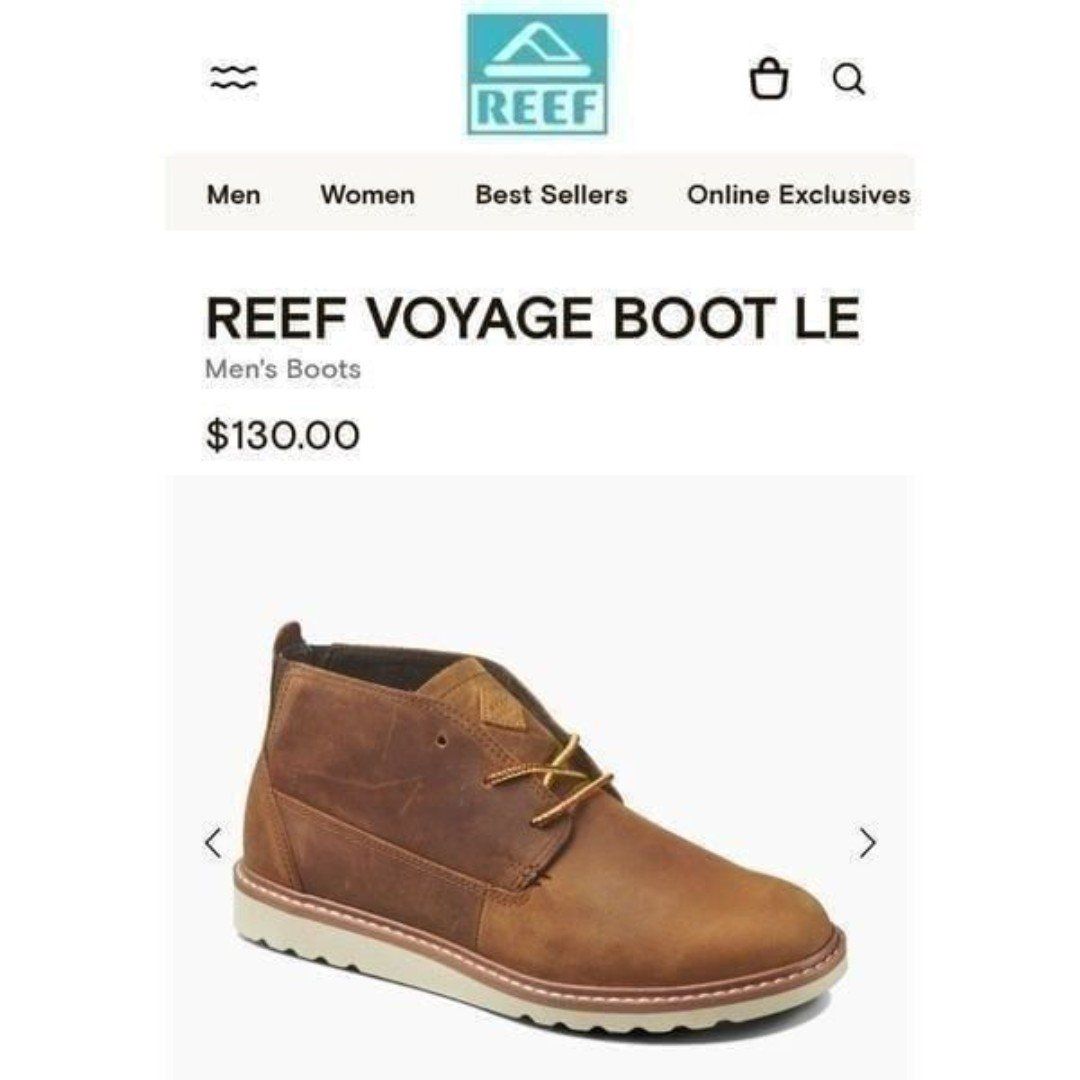Click the boot's yellow laces
Screen dimensions: 1080x1080
point(551,778)
